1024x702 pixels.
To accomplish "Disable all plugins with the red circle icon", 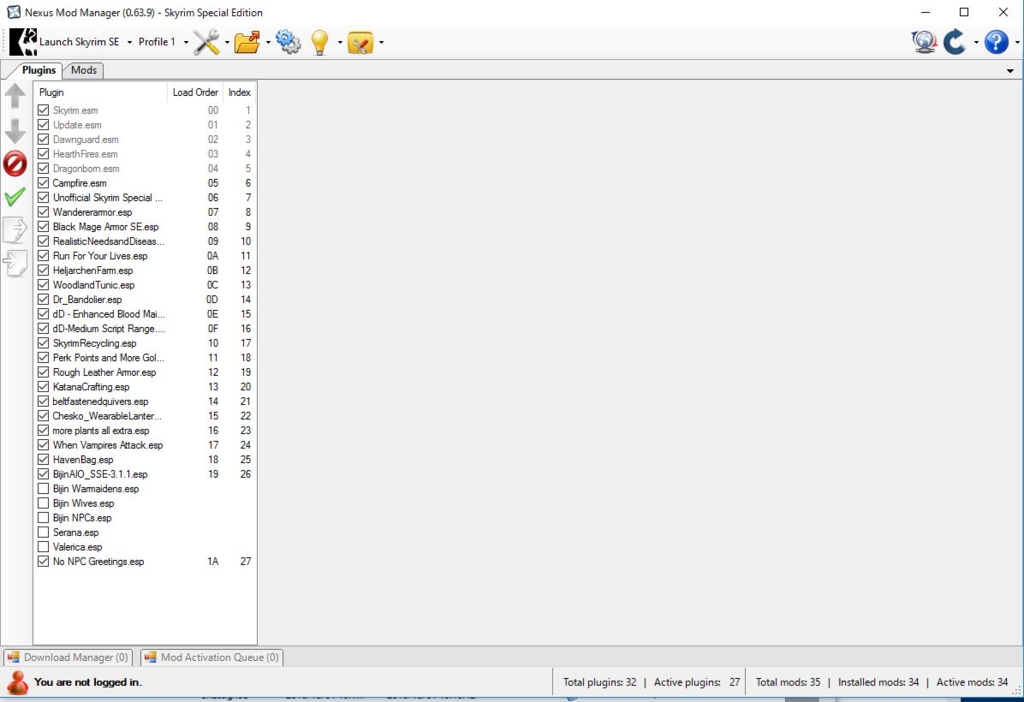I will click(x=15, y=164).
